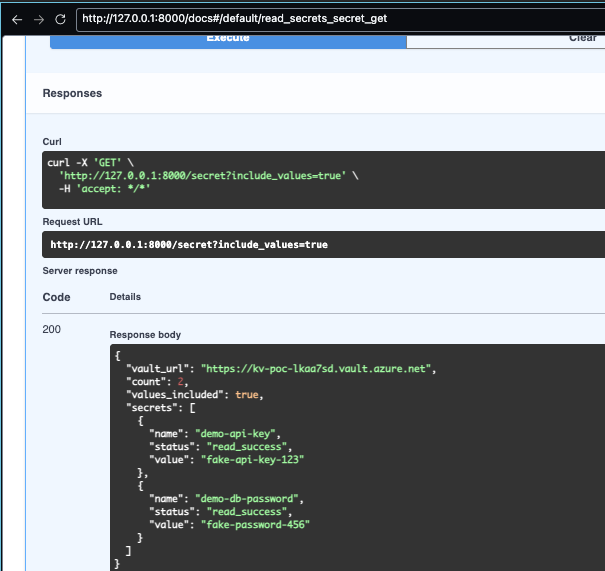Reload the page with the refresh icon

[x=60, y=19]
